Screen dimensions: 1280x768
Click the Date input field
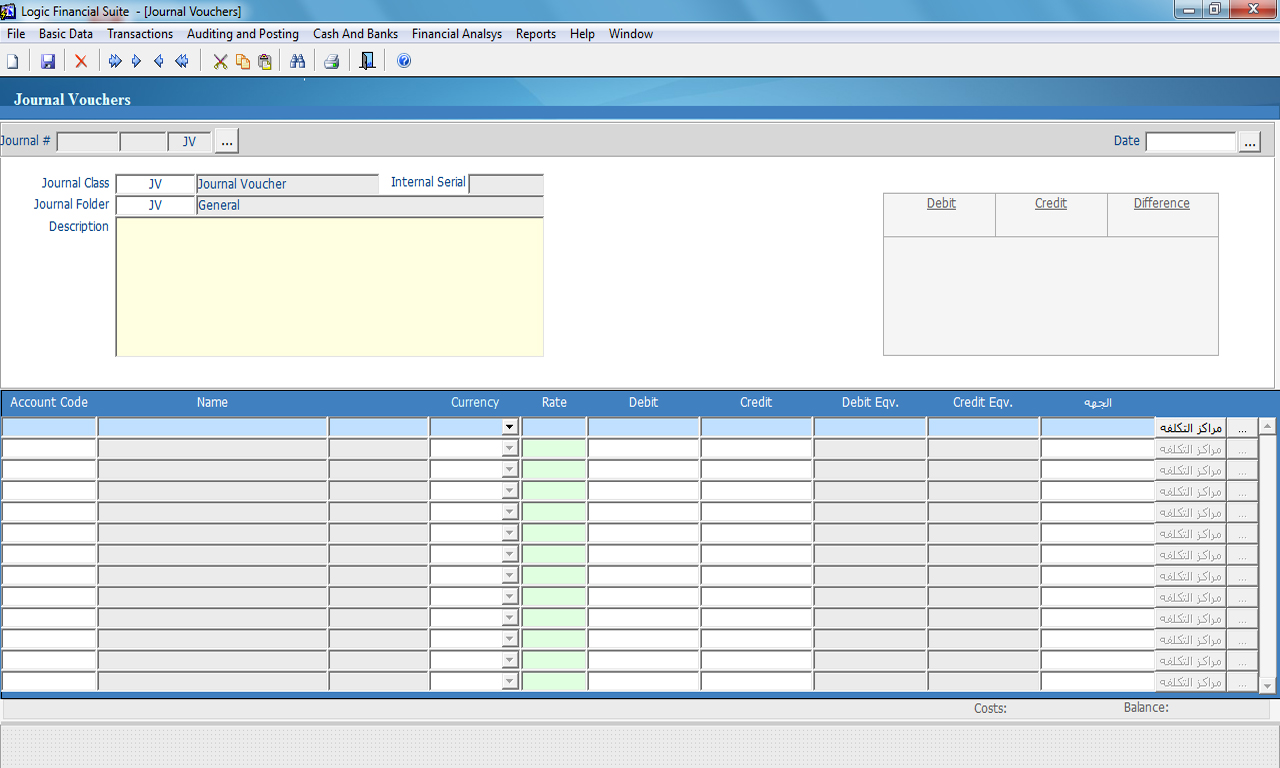[1190, 142]
